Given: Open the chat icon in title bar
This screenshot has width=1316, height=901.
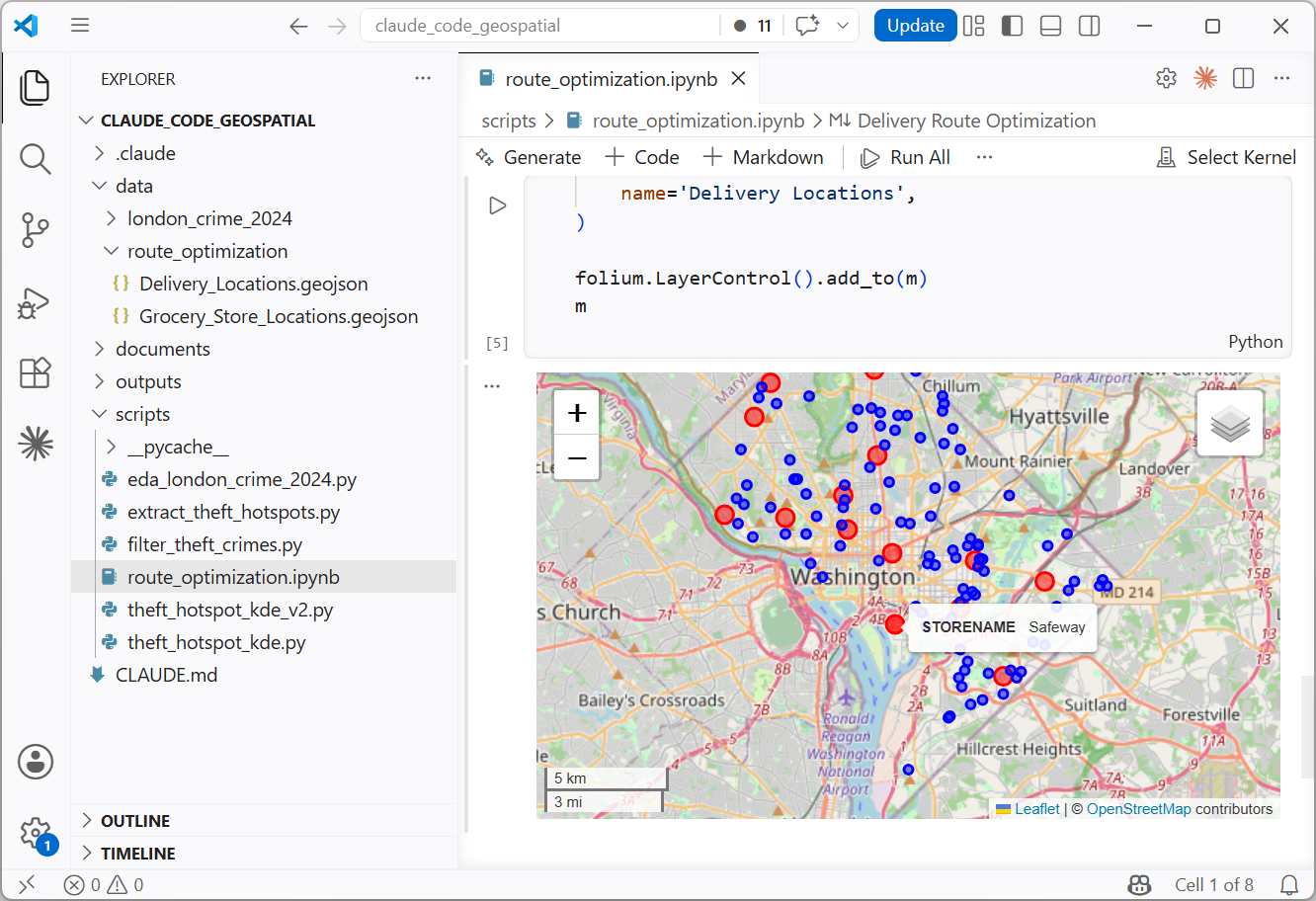Looking at the screenshot, I should click(x=807, y=26).
